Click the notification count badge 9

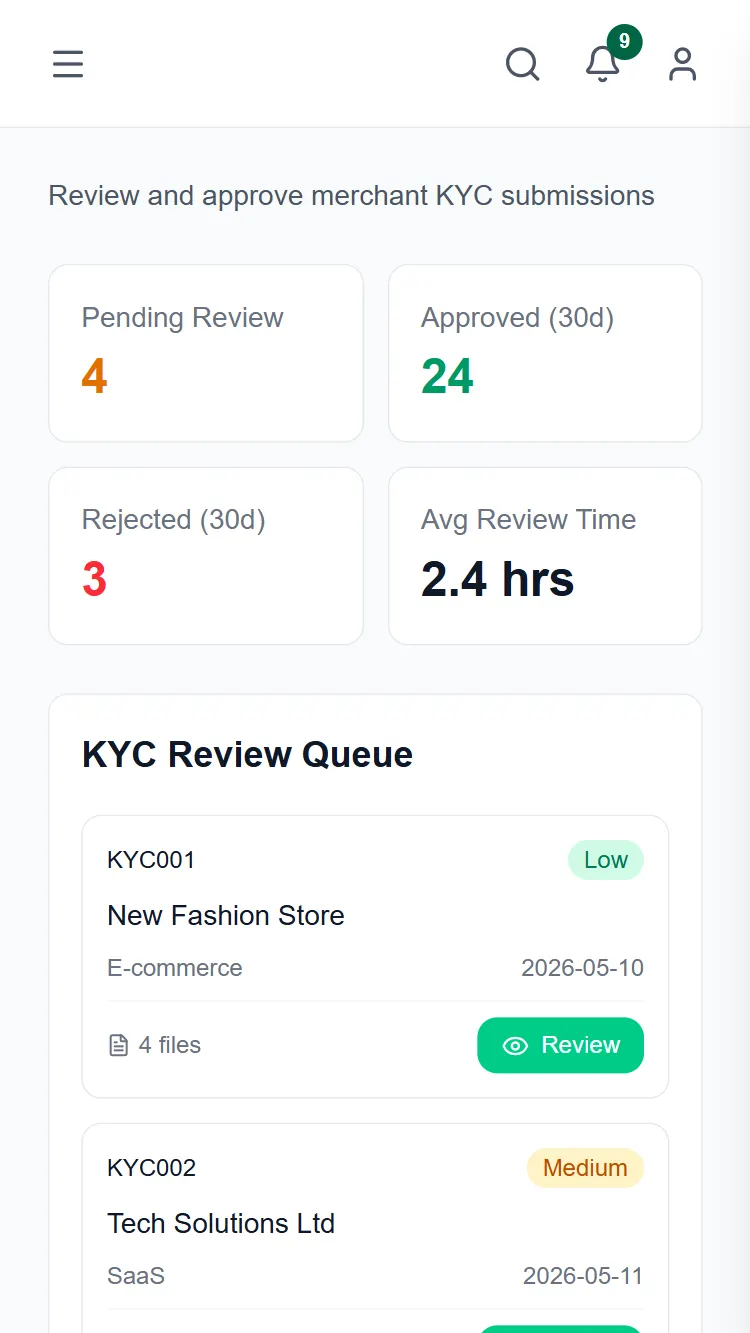tap(624, 41)
